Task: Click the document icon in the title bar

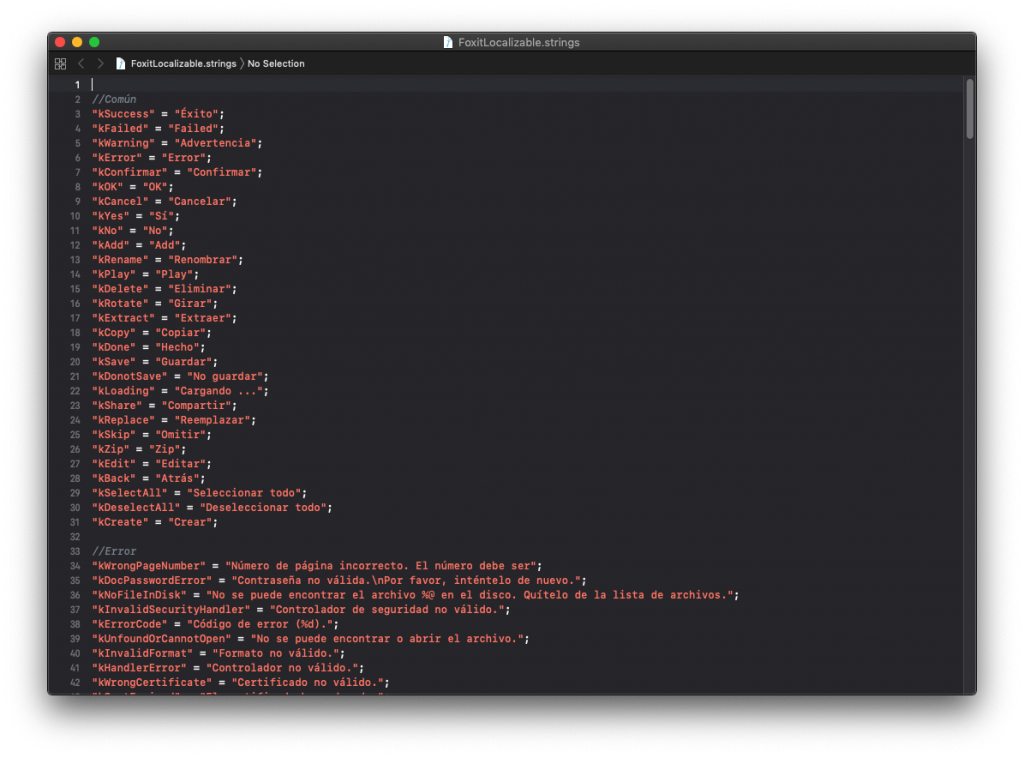Action: coord(448,42)
